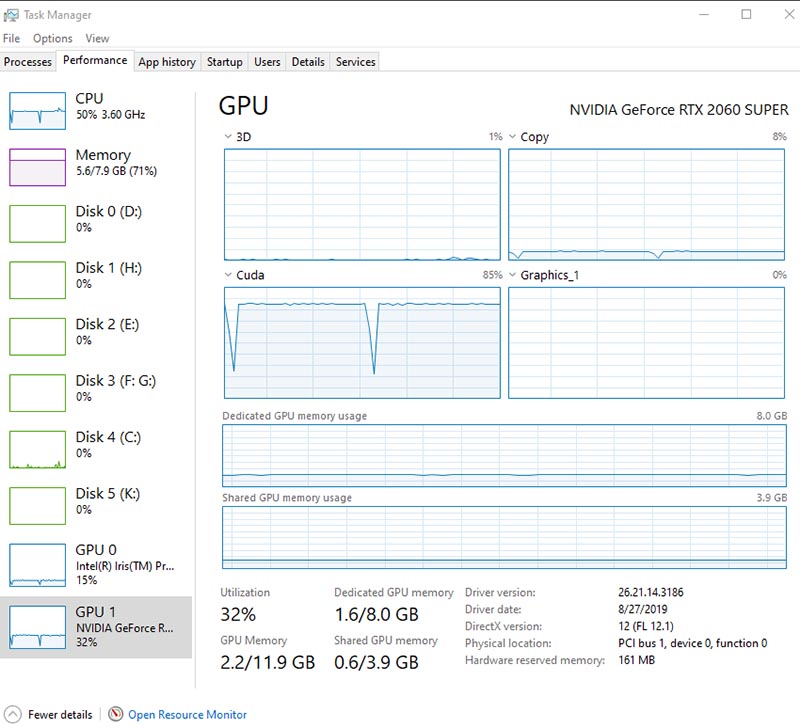Click the Cuda engine usage graph
The width and height of the screenshot is (800, 728).
coord(362,343)
